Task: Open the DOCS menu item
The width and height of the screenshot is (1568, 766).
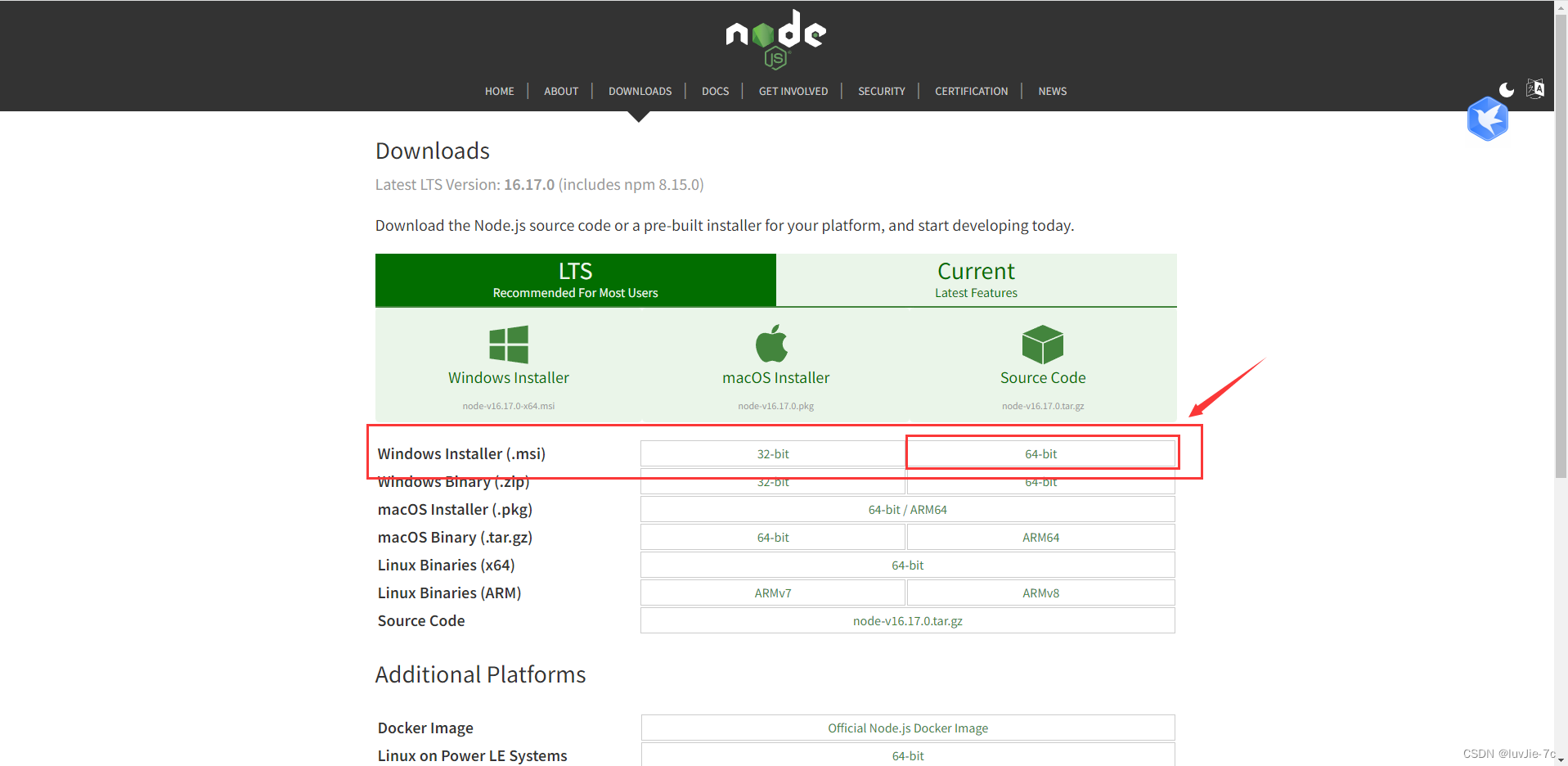Action: pos(714,91)
